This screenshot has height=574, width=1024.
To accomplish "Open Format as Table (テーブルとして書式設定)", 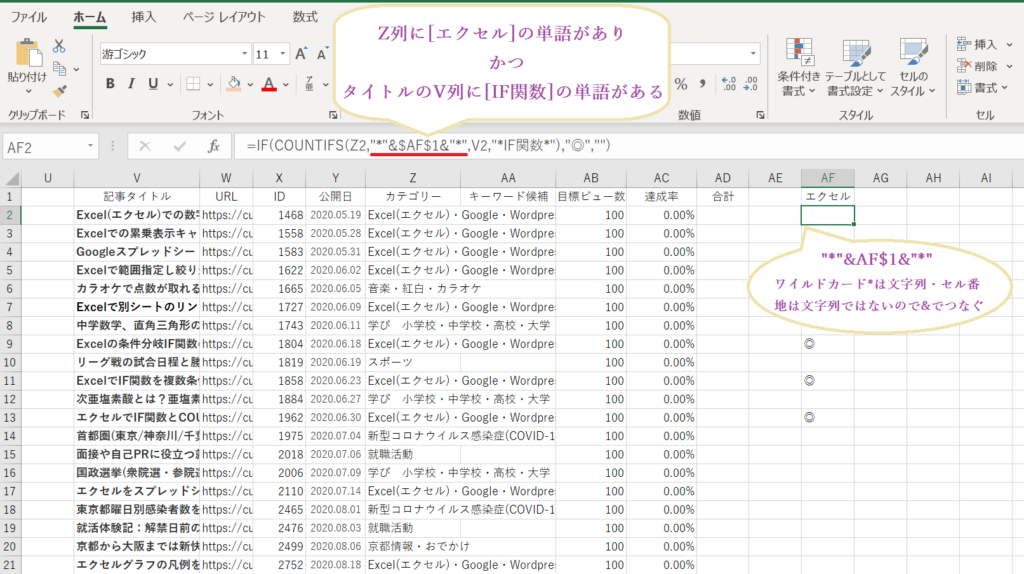I will pyautogui.click(x=856, y=67).
